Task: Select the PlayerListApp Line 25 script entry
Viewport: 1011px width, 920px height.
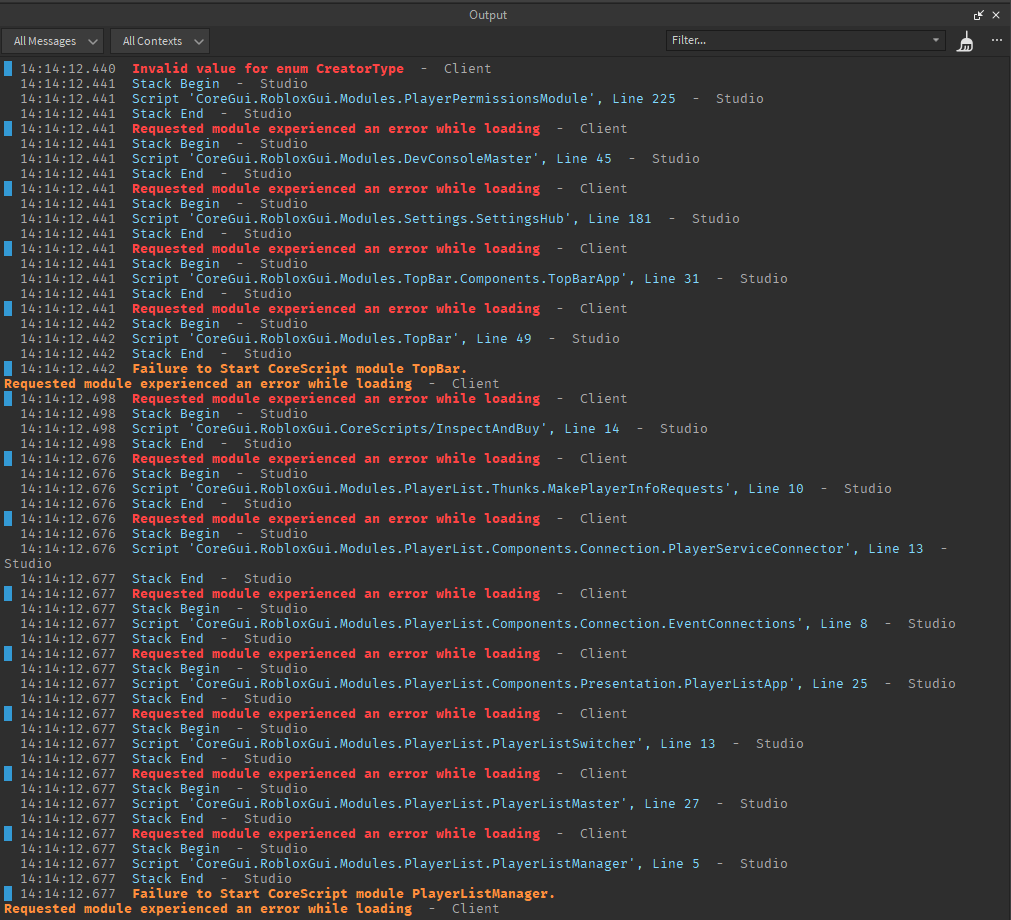Action: coord(500,683)
